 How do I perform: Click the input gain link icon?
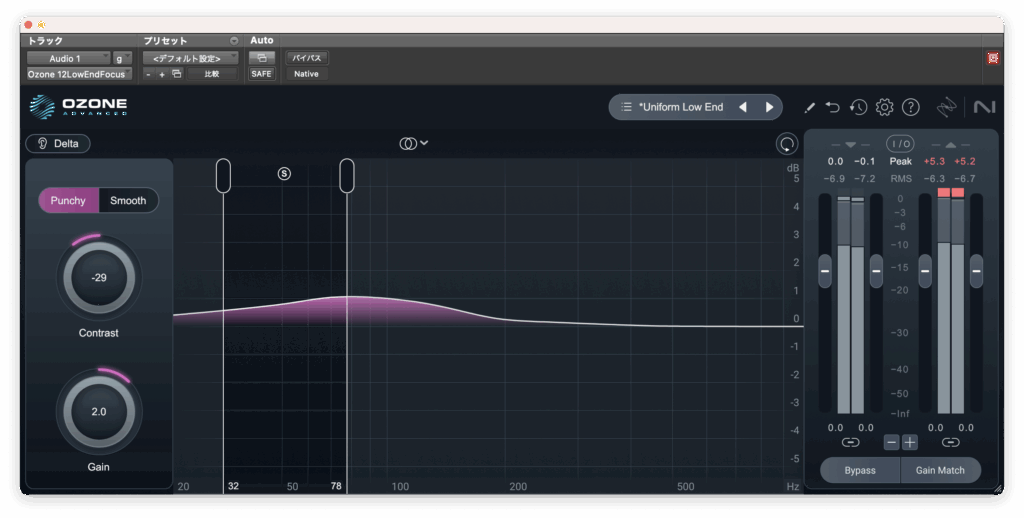point(850,442)
